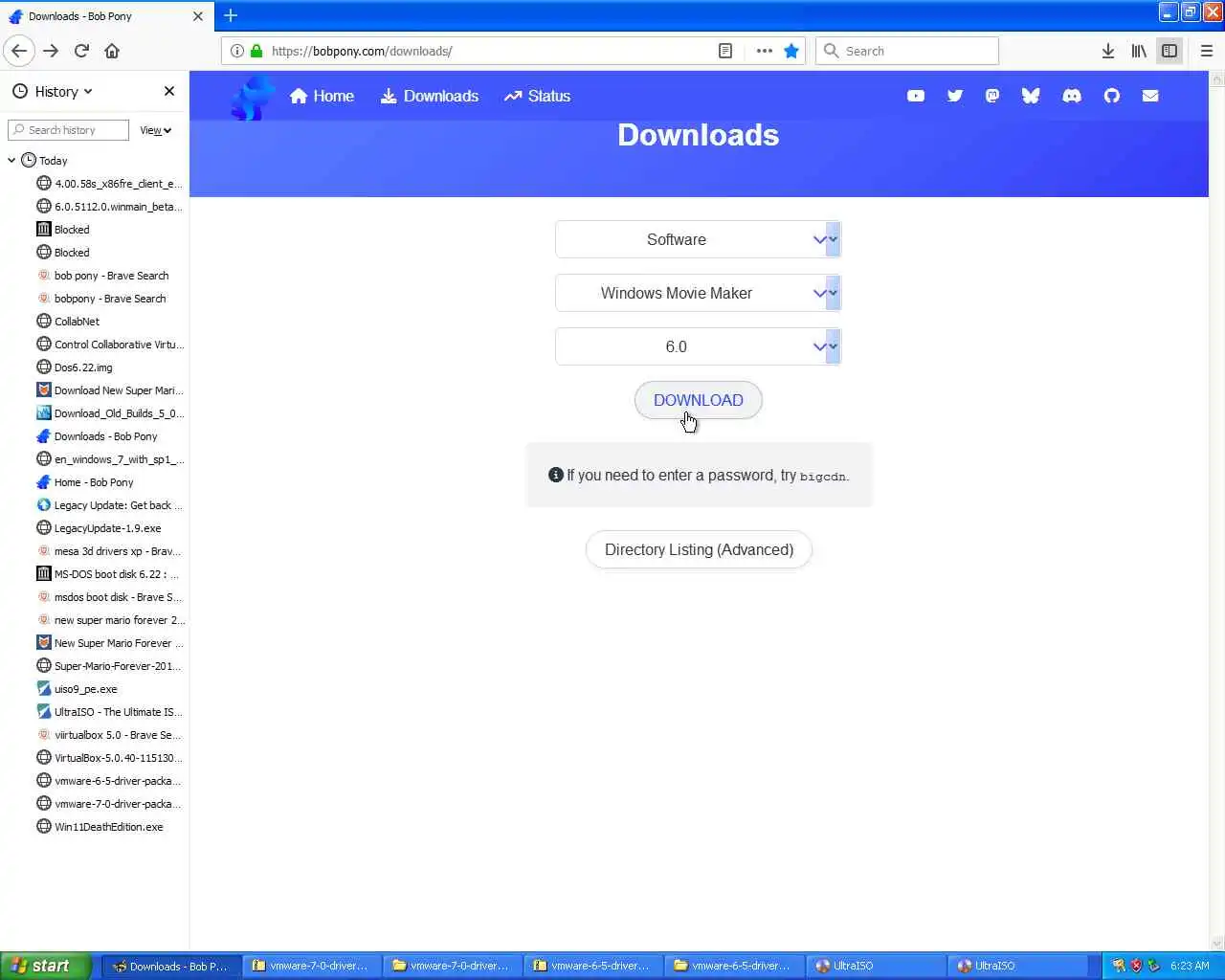Open 'UltraISO - The Ultimate IS...' history entry
The width and height of the screenshot is (1225, 980).
click(109, 712)
